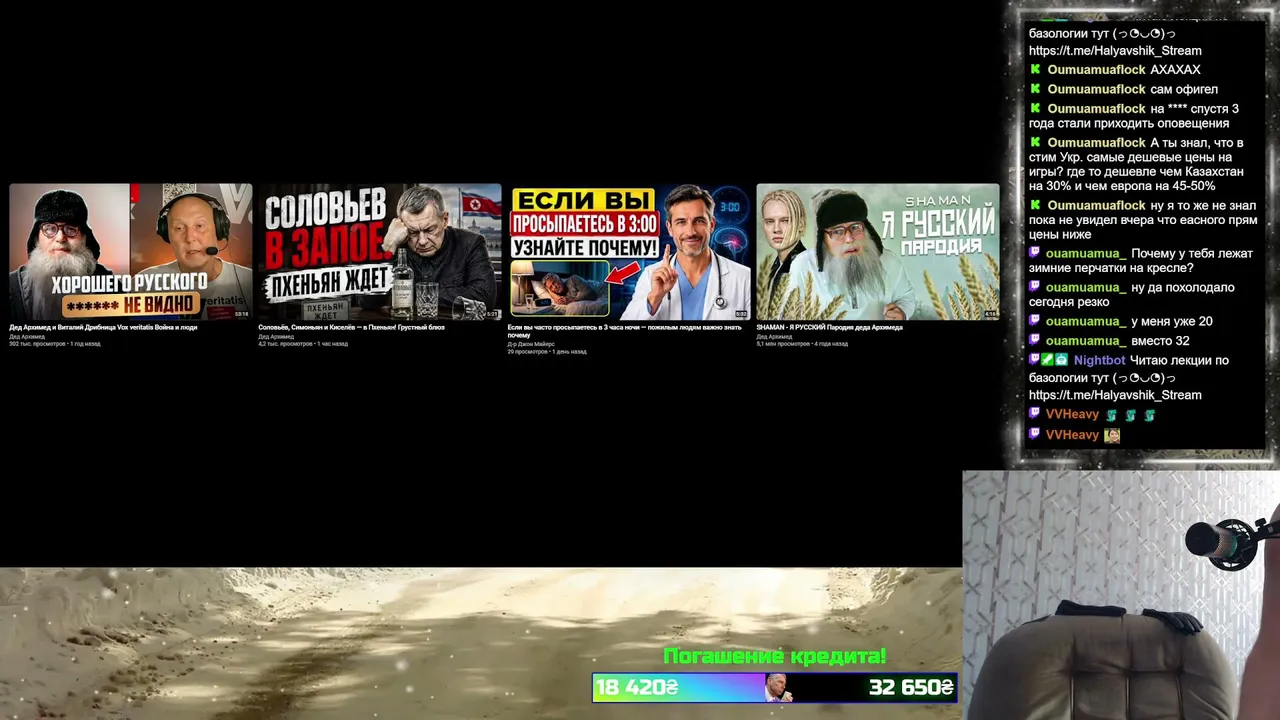Image resolution: width=1280 pixels, height=720 pixels.
Task: Click Twitch icon beside 'ну да похолодало' message
Action: point(1035,288)
